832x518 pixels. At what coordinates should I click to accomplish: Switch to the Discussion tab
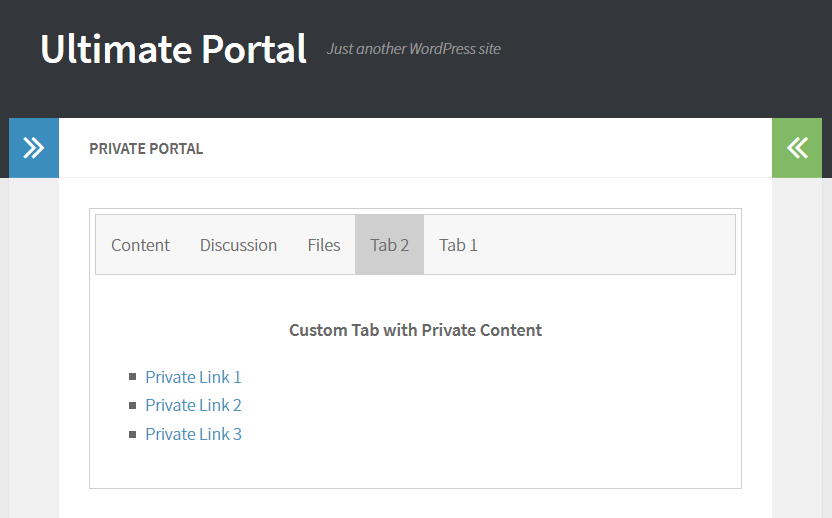click(238, 245)
